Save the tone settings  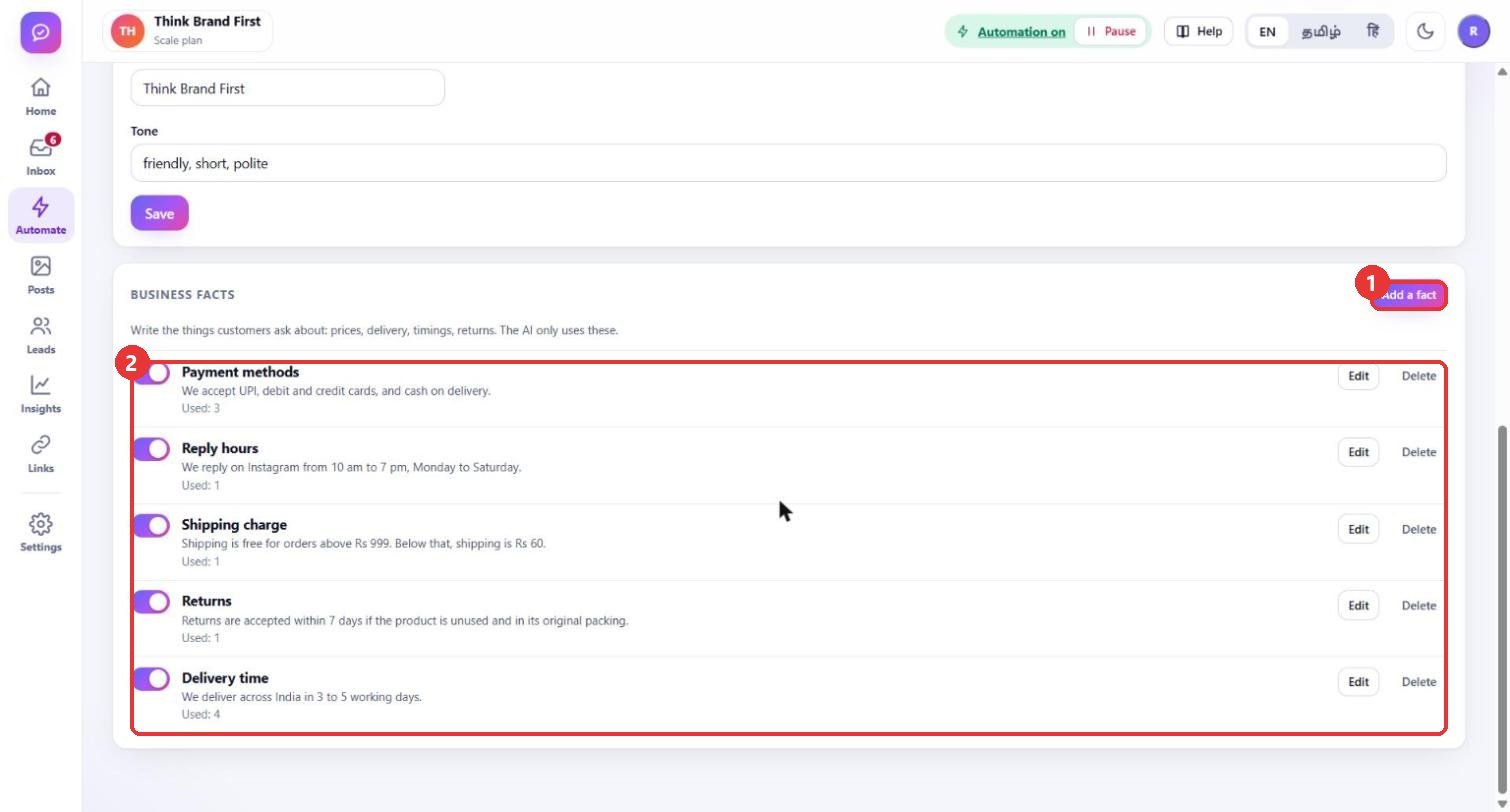point(159,213)
